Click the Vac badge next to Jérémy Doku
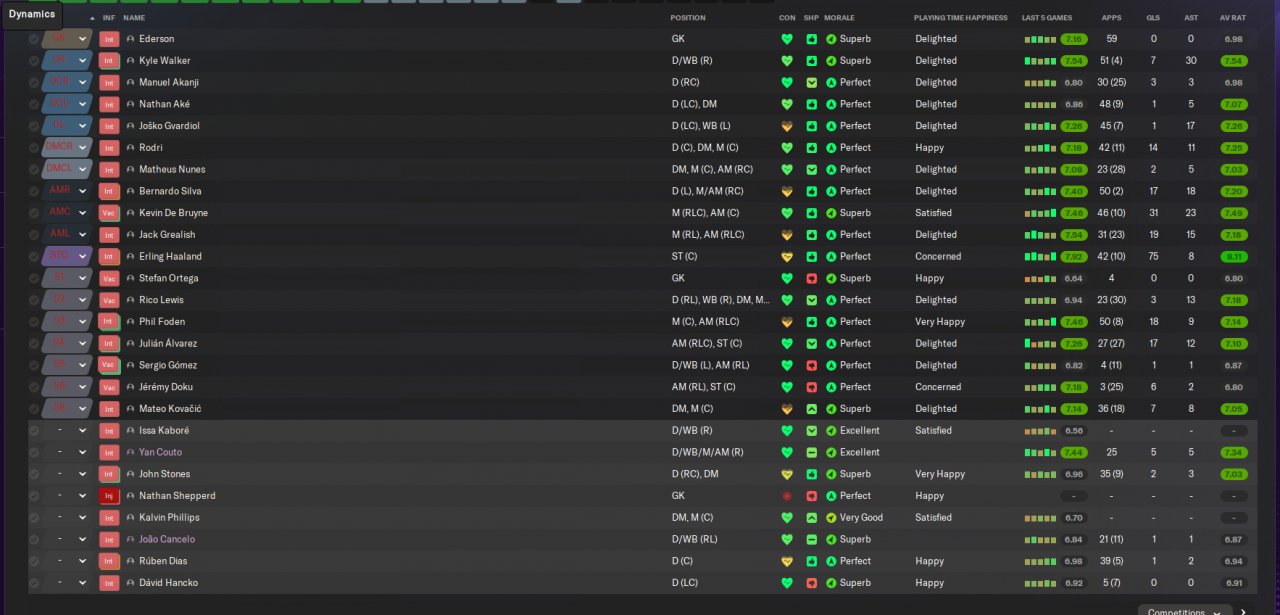 (x=109, y=387)
